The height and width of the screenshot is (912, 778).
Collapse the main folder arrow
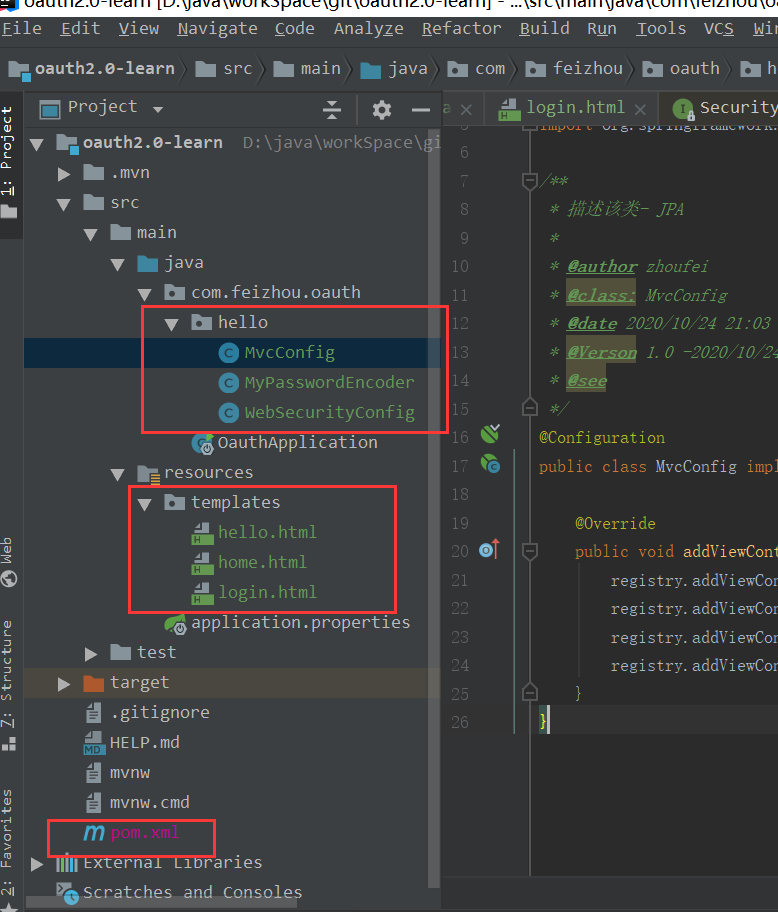click(90, 234)
